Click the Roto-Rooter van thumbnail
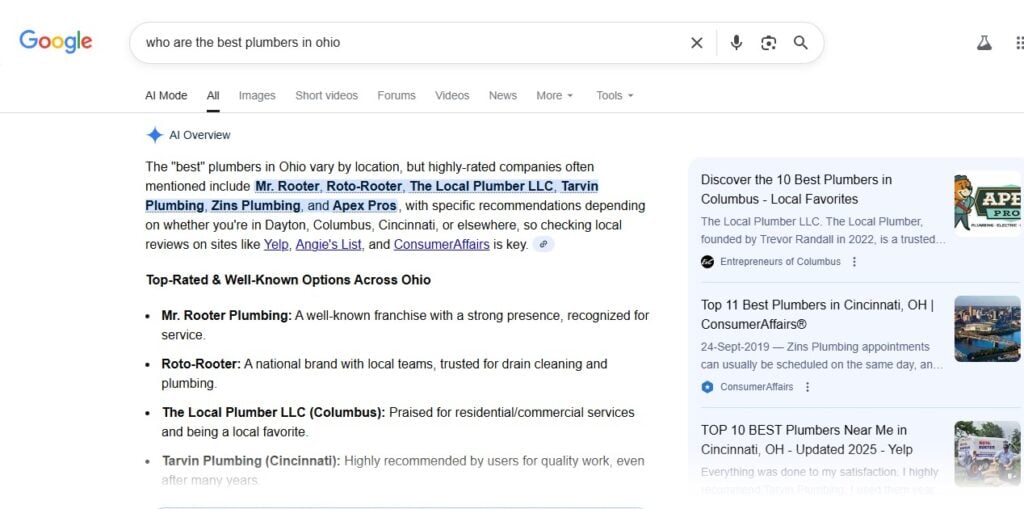This screenshot has height=509, width=1024. point(987,453)
